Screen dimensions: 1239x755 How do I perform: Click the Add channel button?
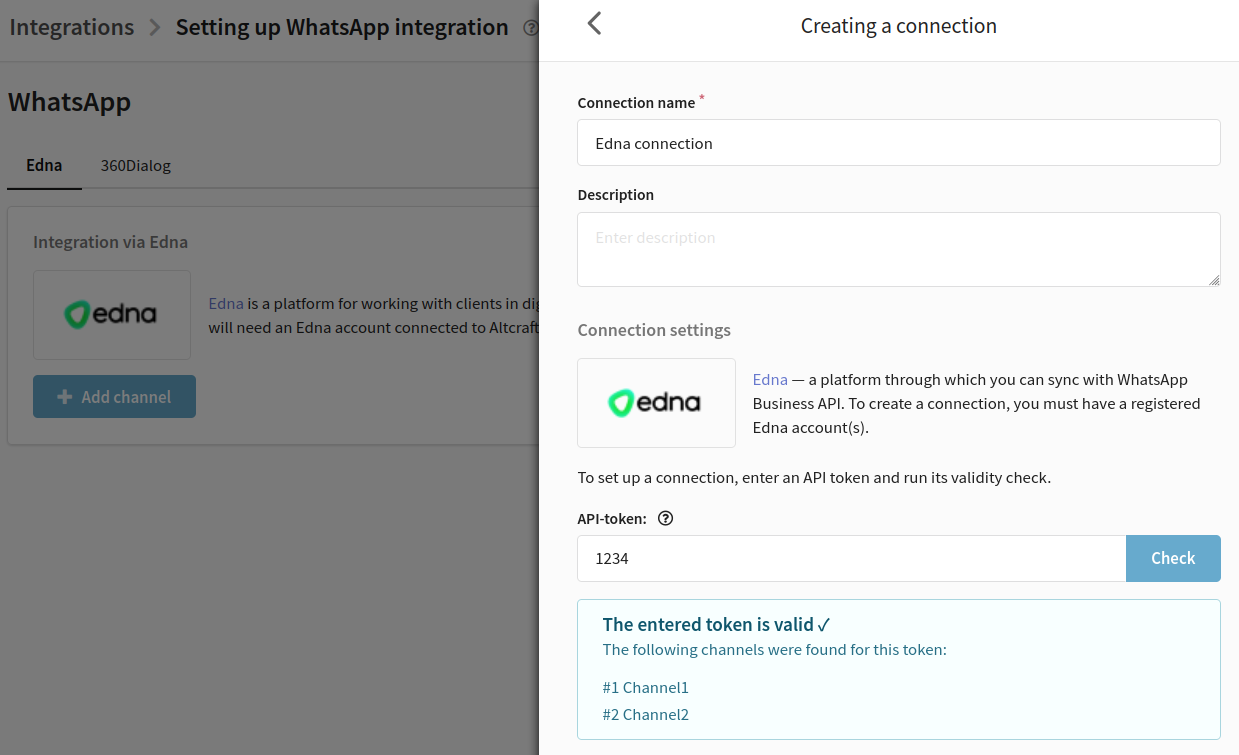114,397
